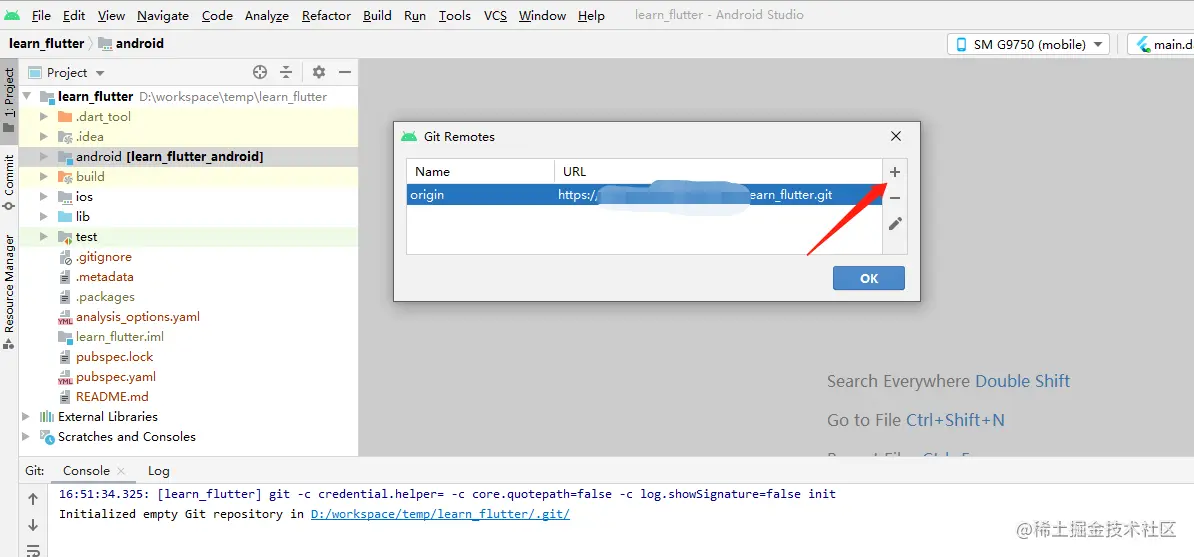
Task: Add a new Git remote with plus icon
Action: [x=895, y=172]
